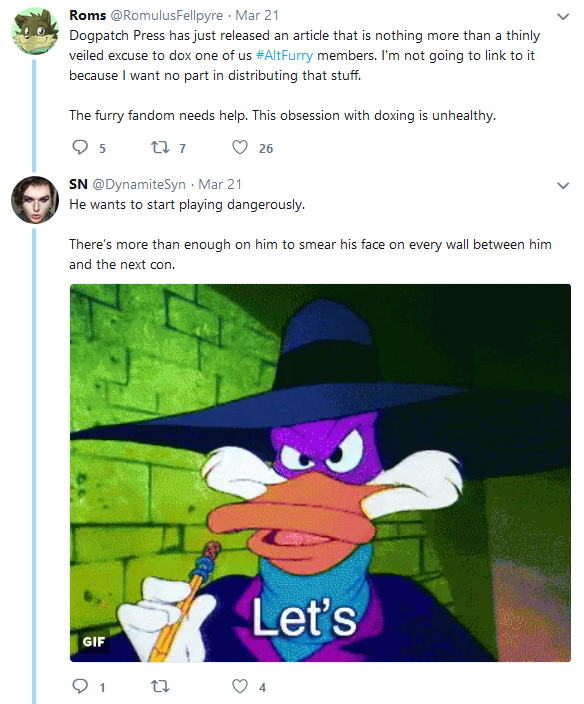This screenshot has width=584, height=704.
Task: Click the Roms display name
Action: 88,15
